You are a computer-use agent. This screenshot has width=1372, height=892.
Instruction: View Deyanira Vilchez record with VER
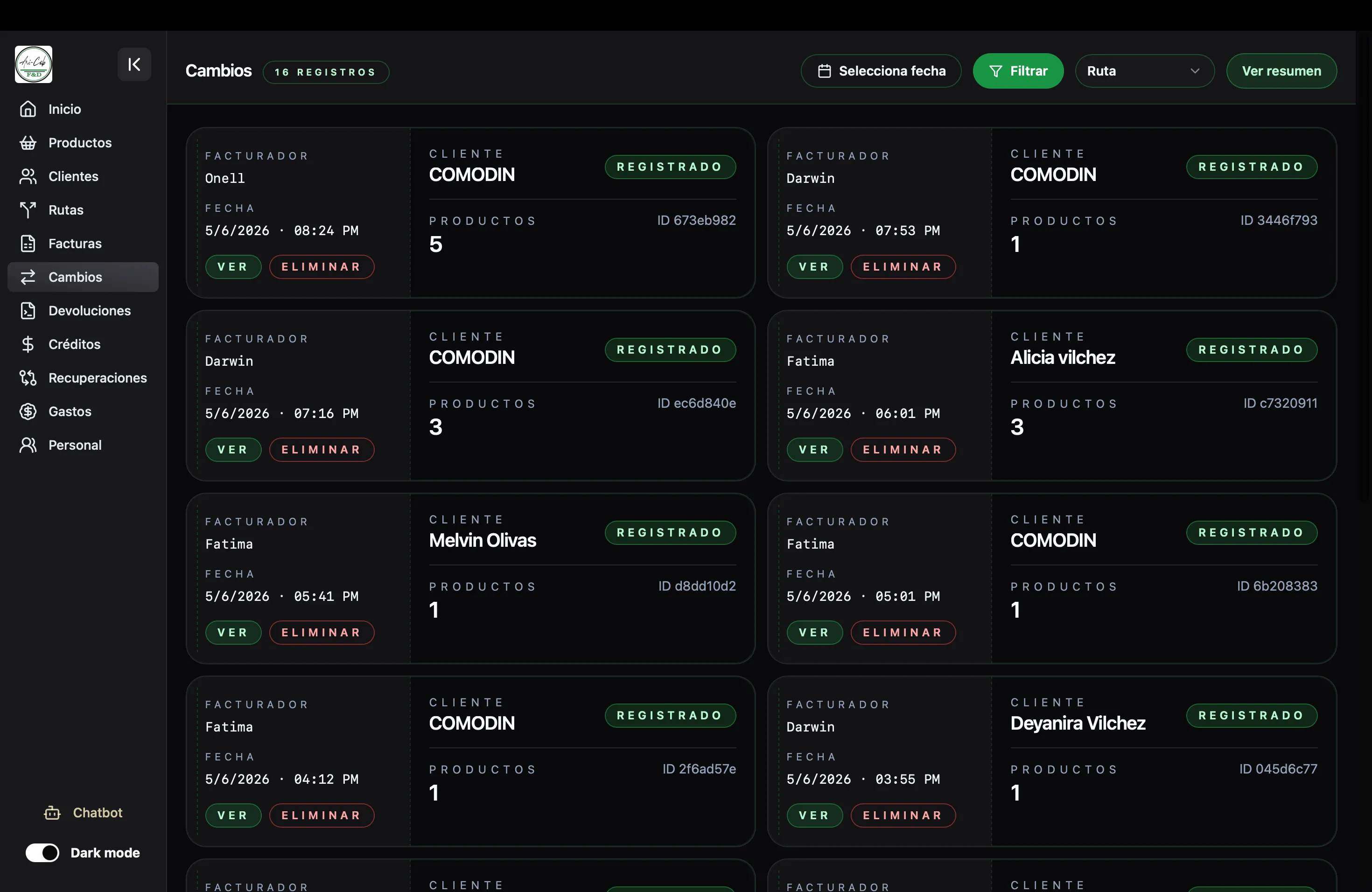(814, 815)
